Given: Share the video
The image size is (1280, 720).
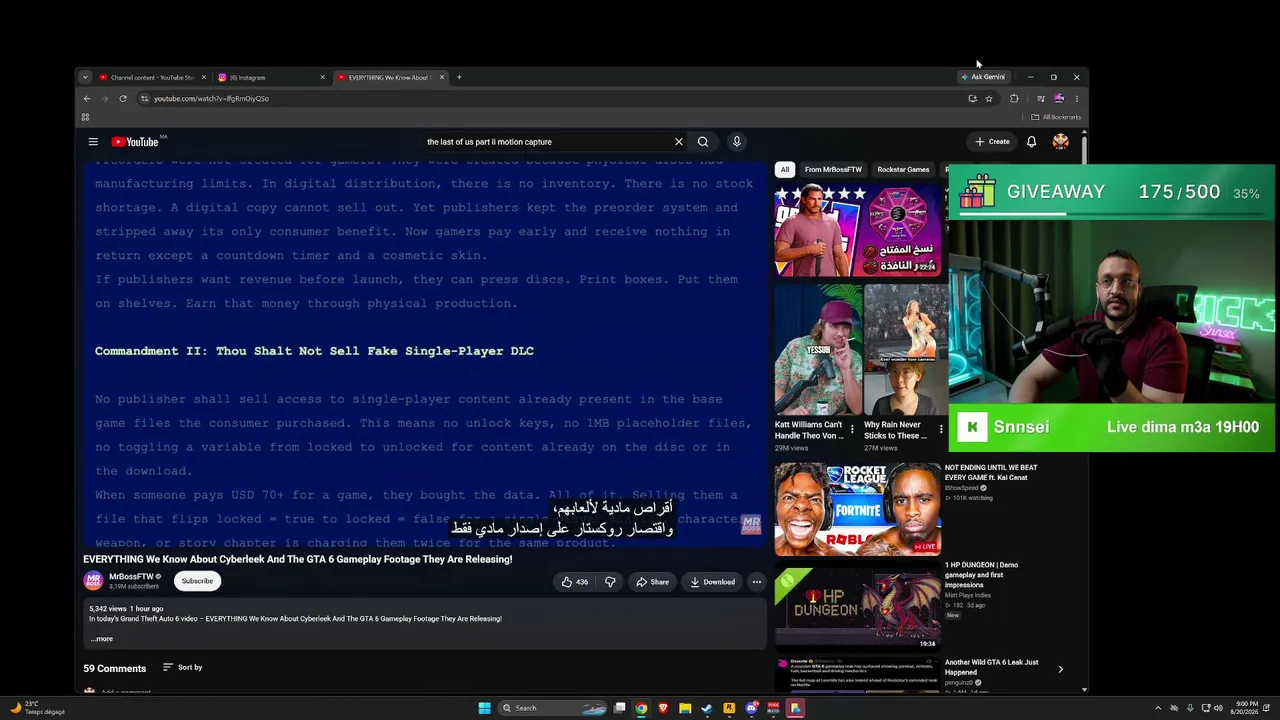Looking at the screenshot, I should [x=652, y=582].
